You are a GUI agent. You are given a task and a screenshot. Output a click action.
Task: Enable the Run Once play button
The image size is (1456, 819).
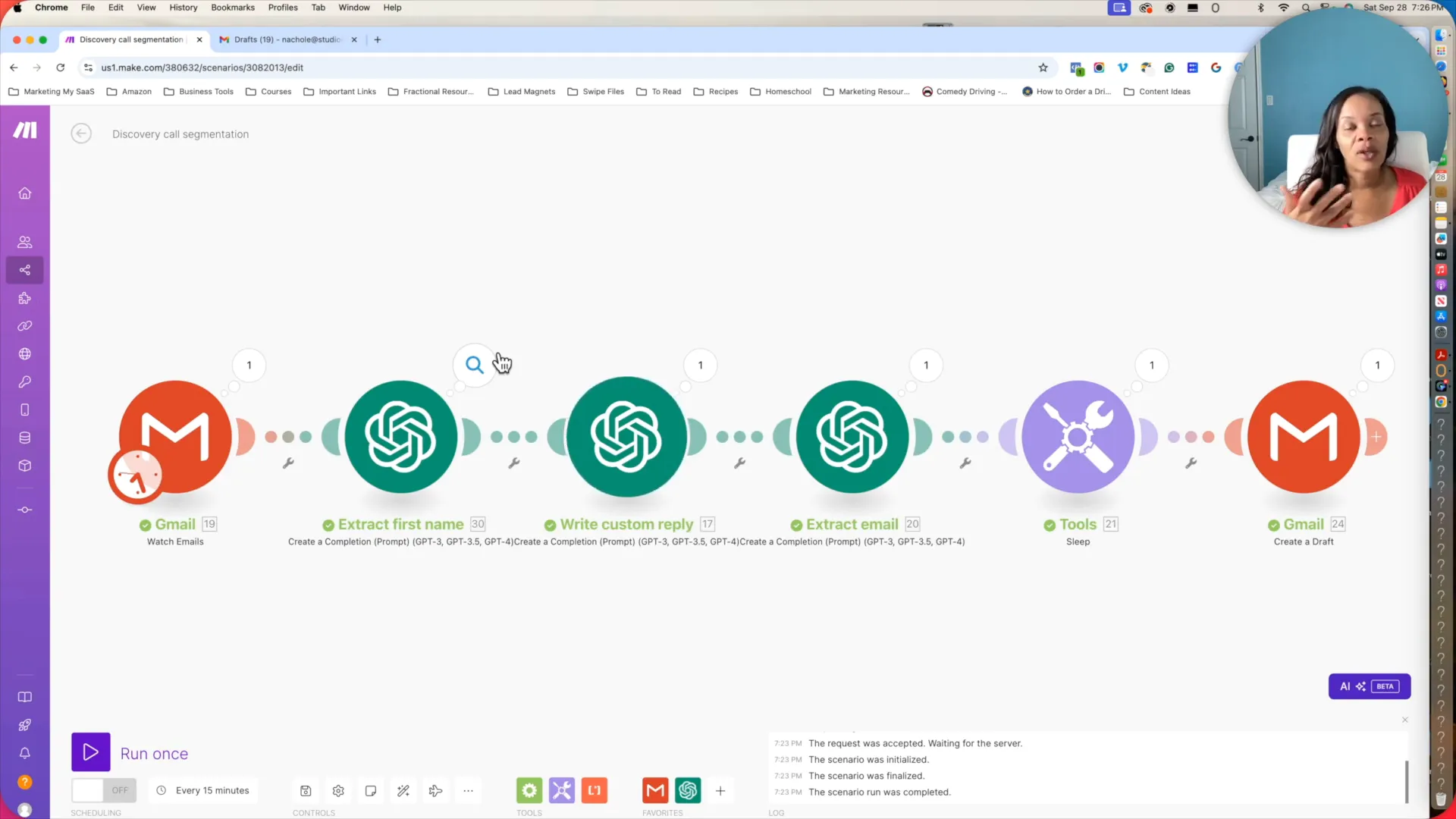click(90, 753)
